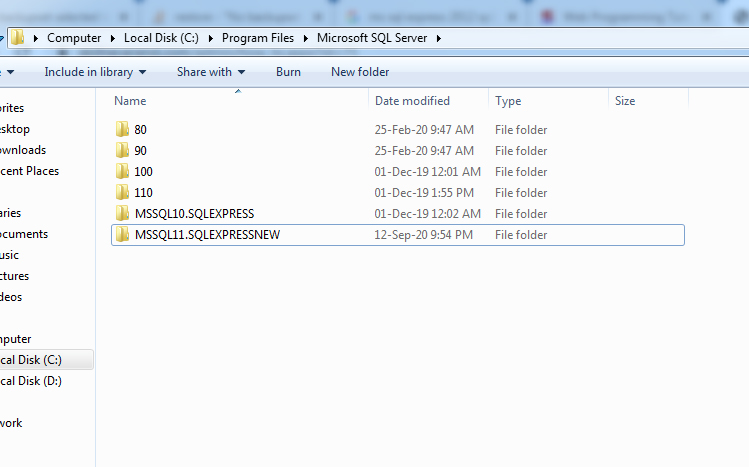
Task: Expand the arrow after Program Files breadcrumb
Action: 306,38
